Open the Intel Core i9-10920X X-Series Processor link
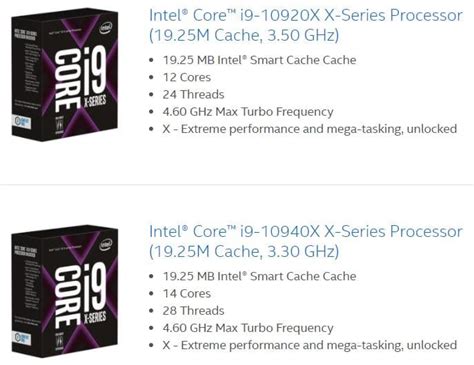Screen dimensions: 474x365 (306, 25)
